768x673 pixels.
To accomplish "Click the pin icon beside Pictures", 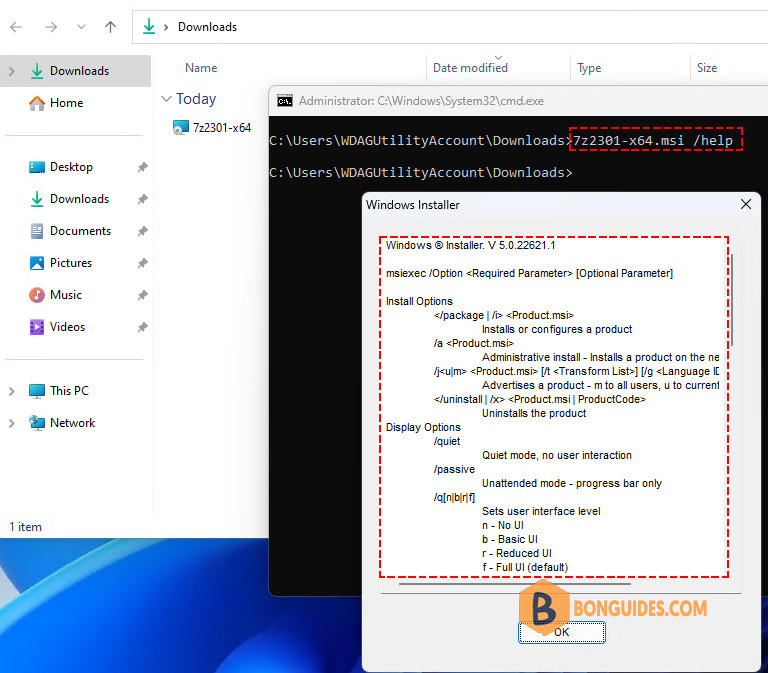I will (x=143, y=263).
